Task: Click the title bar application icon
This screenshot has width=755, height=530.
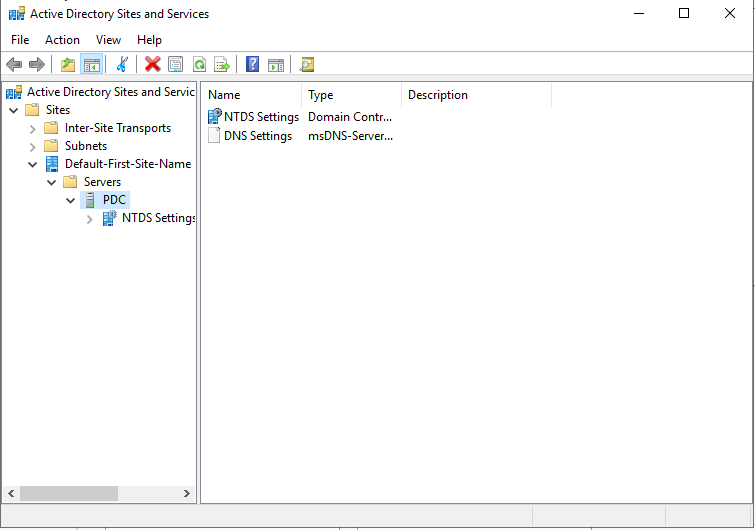Action: [x=17, y=13]
